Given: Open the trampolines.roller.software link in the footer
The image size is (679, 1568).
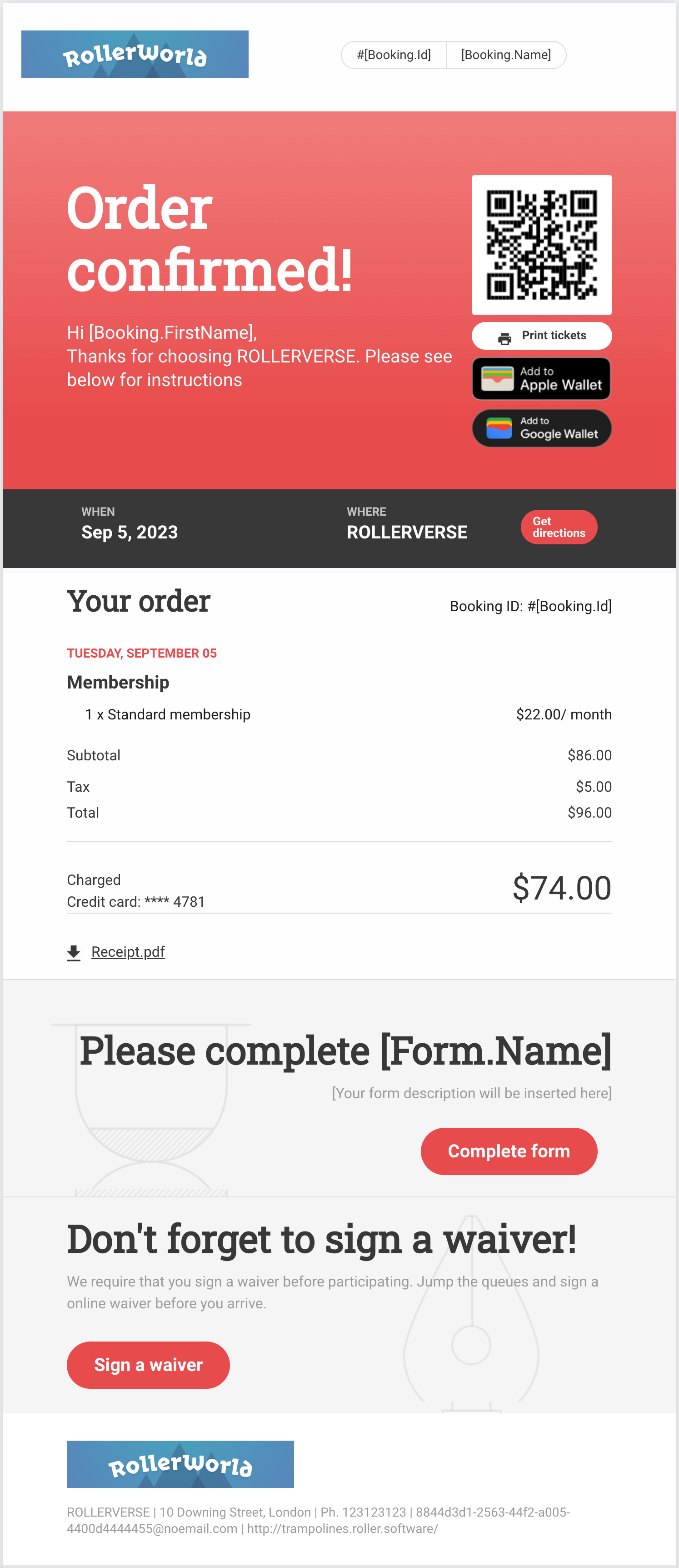Looking at the screenshot, I should (343, 1528).
